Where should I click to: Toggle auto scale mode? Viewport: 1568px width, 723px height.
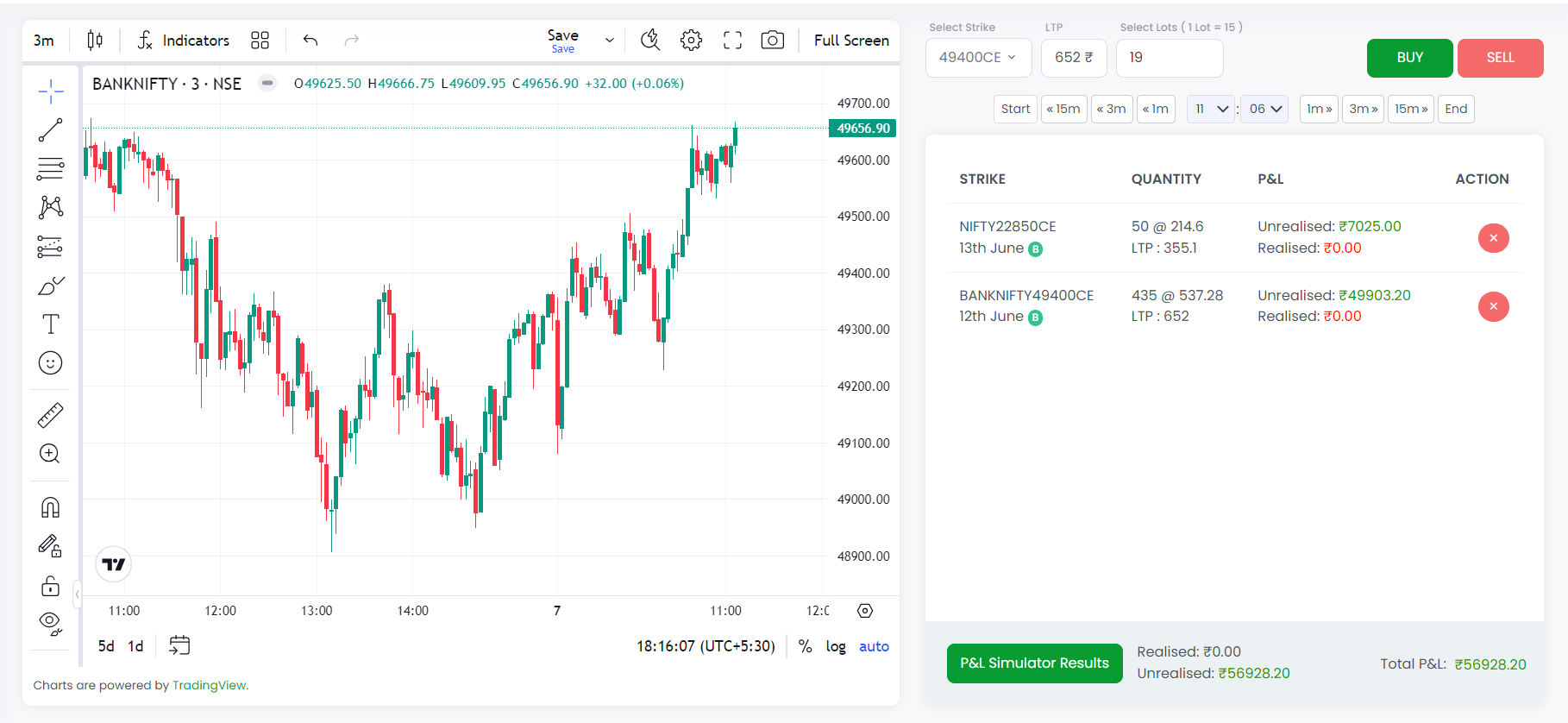[874, 646]
